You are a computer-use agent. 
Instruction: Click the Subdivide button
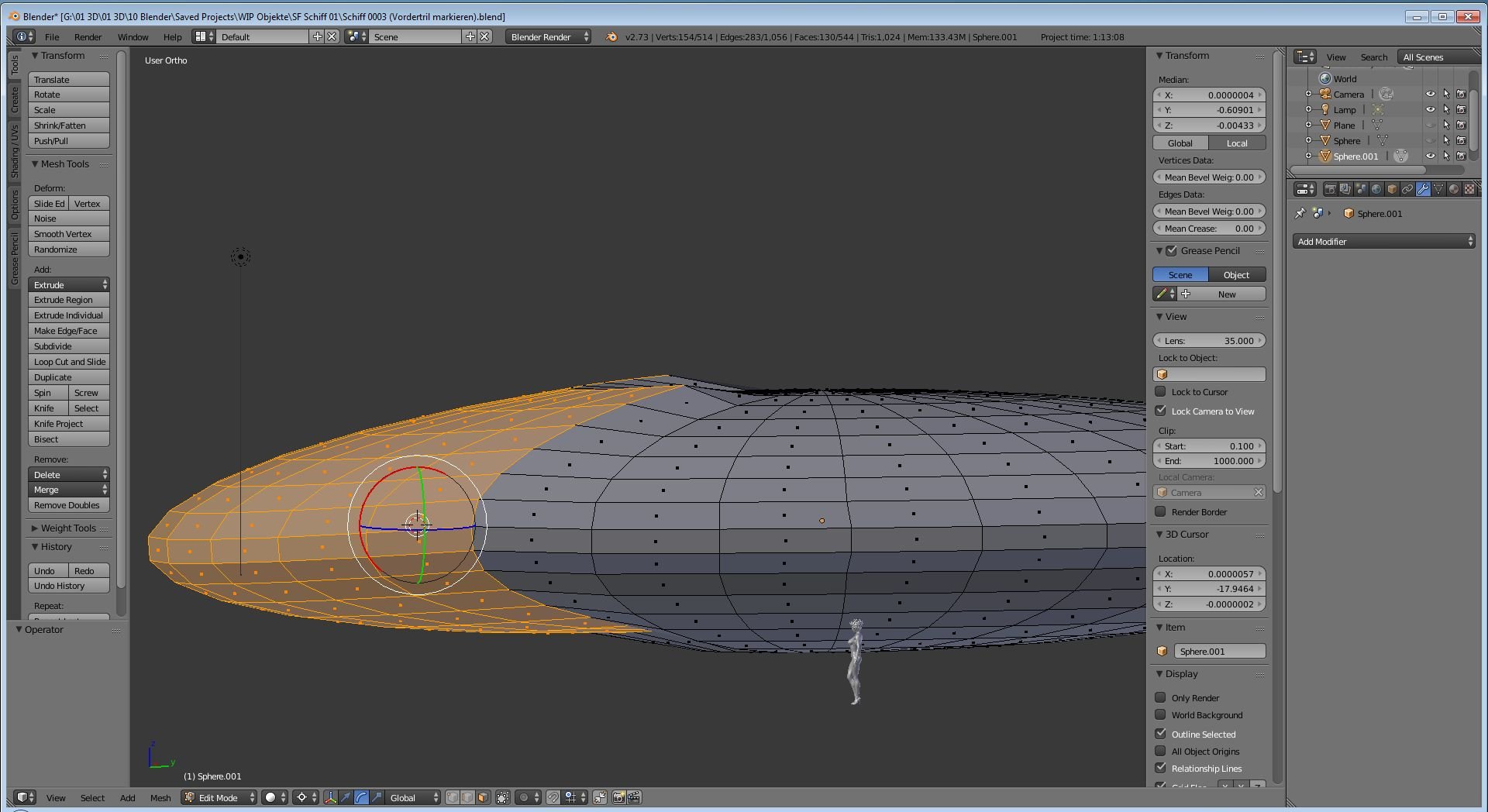(x=68, y=346)
